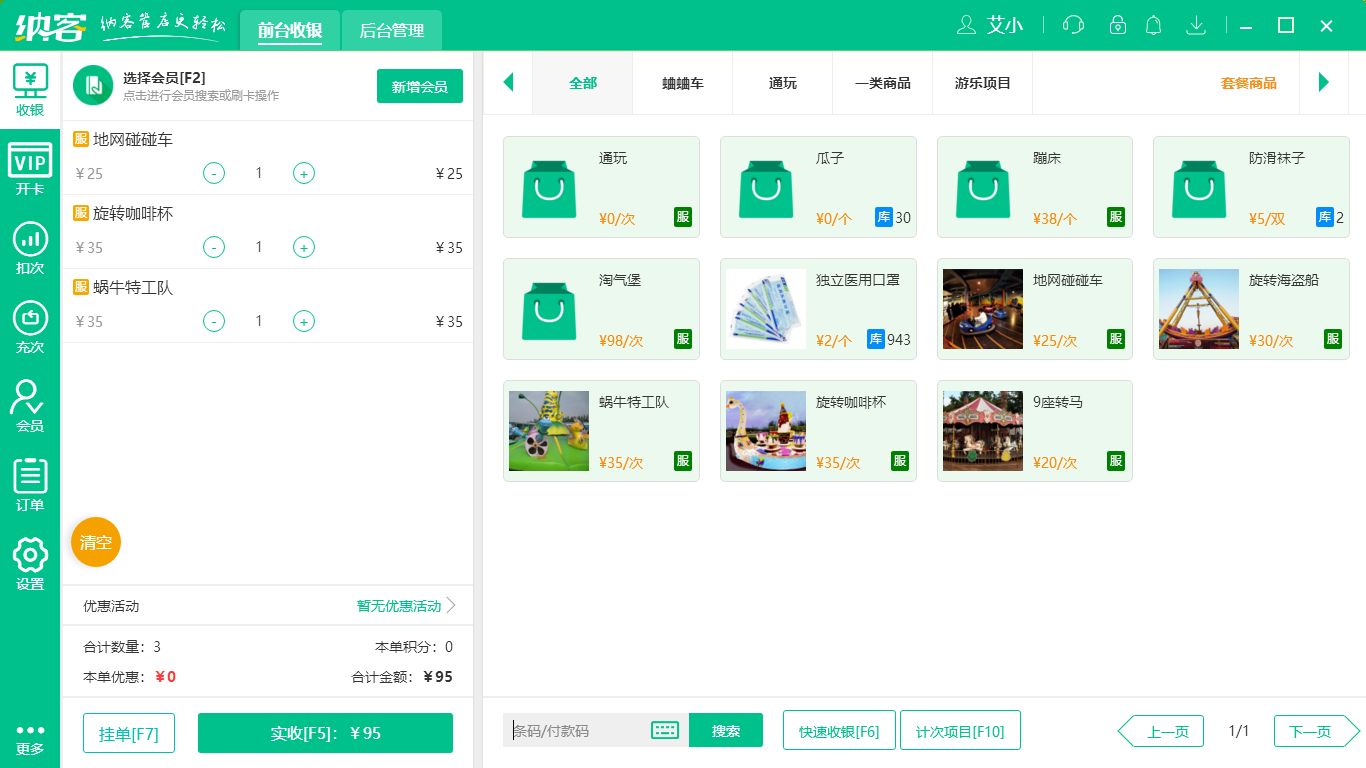Click the lock screen icon
Viewport: 1366px width, 768px height.
pos(1113,25)
